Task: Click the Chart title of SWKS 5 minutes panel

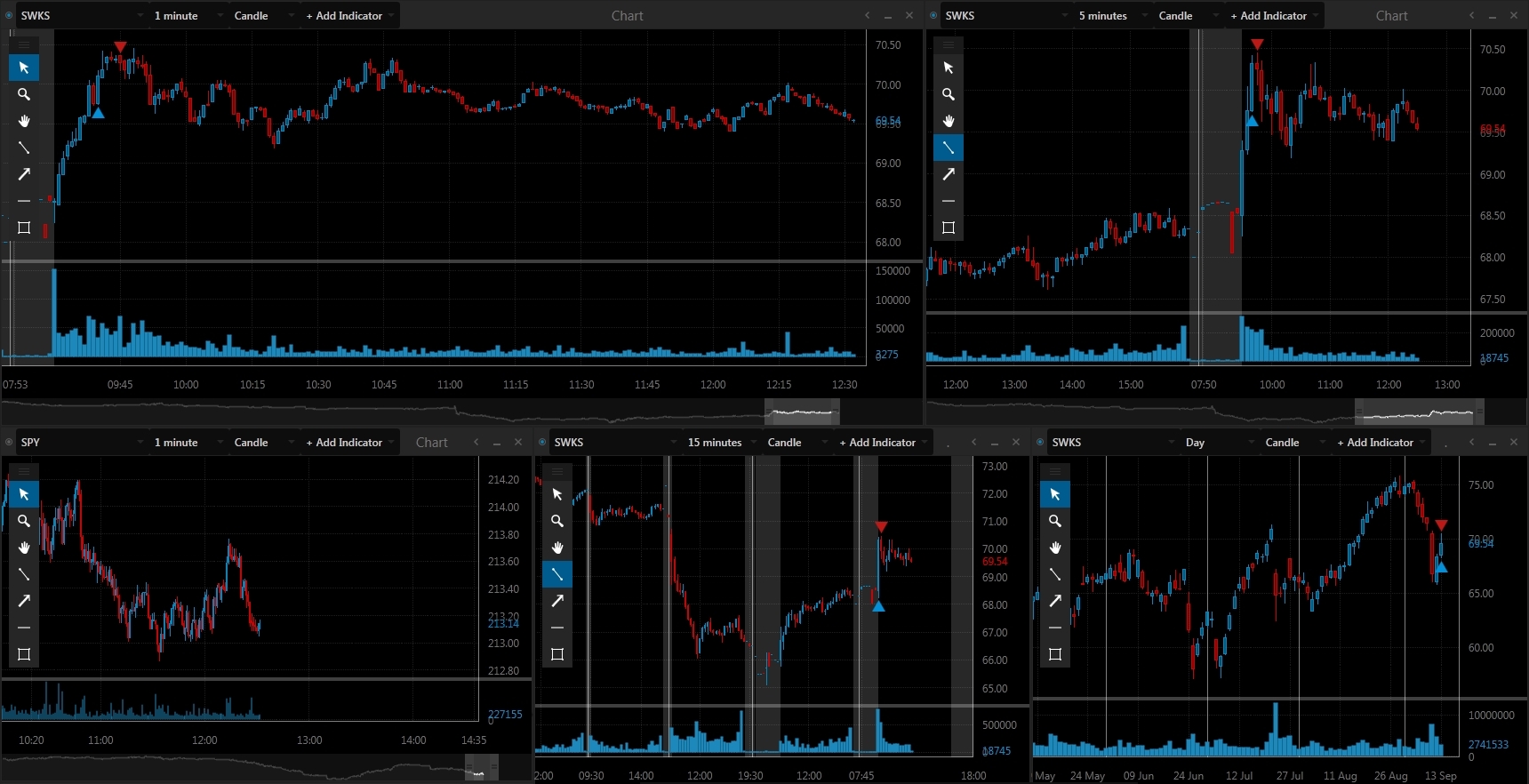Action: (1391, 15)
